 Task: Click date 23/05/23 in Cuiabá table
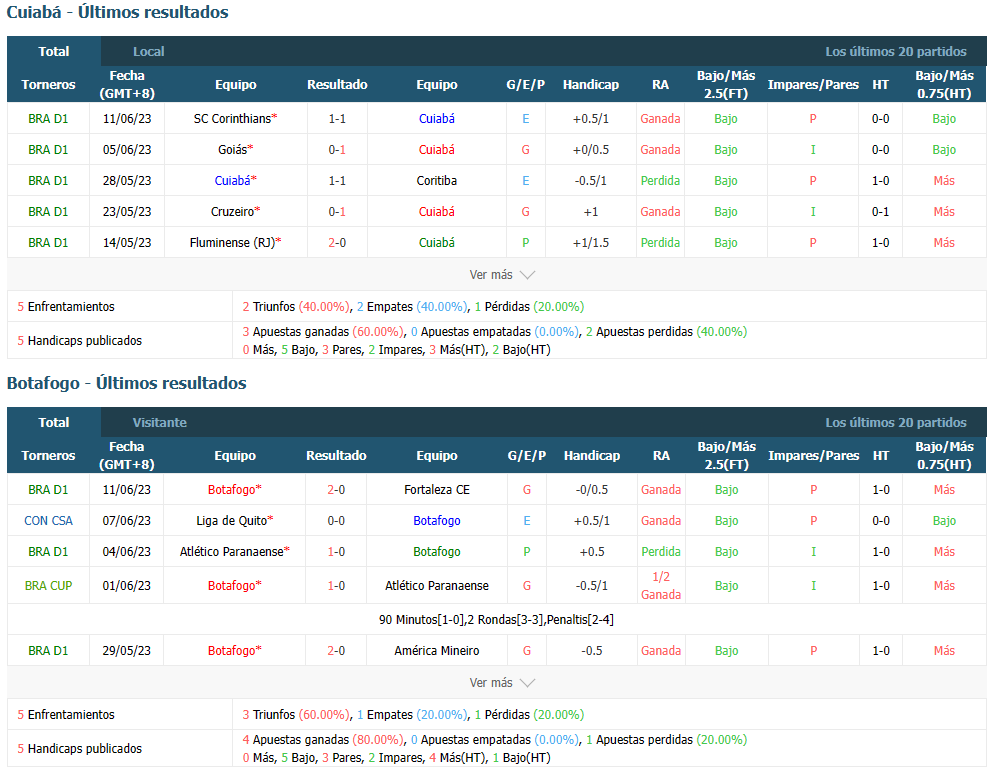127,212
